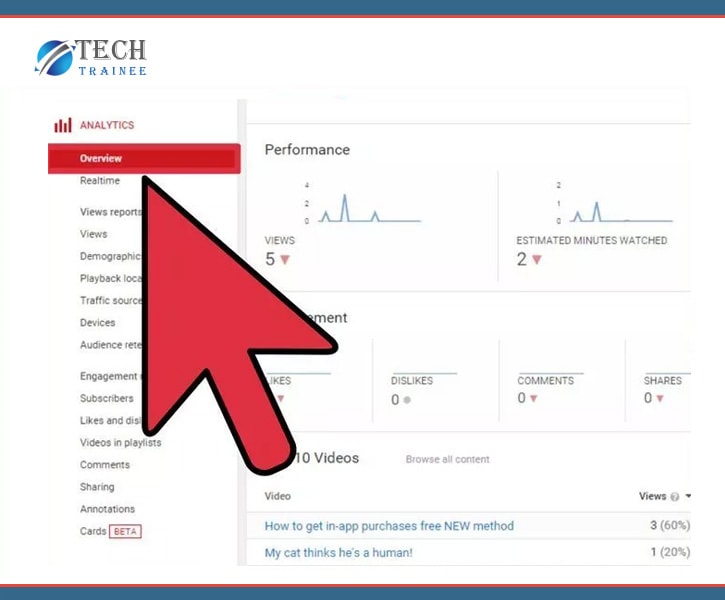Viewport: 725px width, 600px height.
Task: Sort by the Views column header
Action: point(652,496)
